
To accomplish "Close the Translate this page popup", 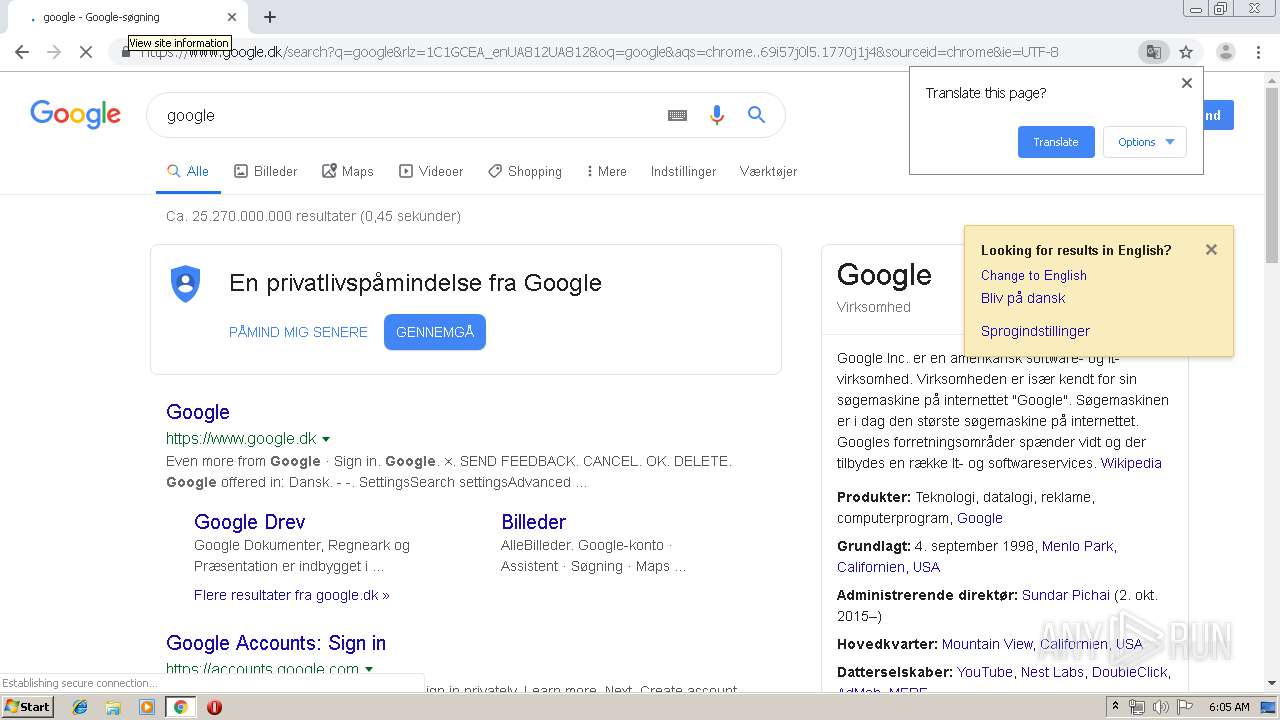I will 1187,83.
